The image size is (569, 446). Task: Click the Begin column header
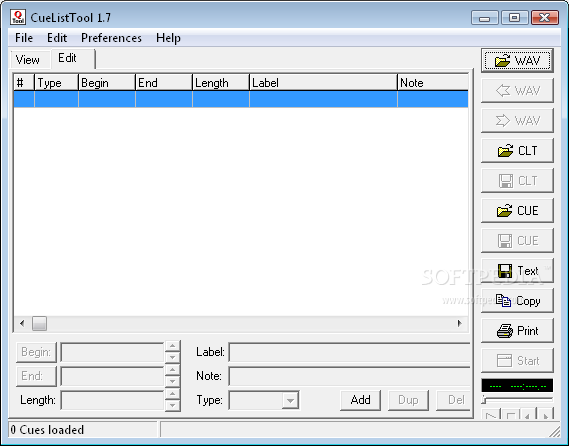[107, 82]
